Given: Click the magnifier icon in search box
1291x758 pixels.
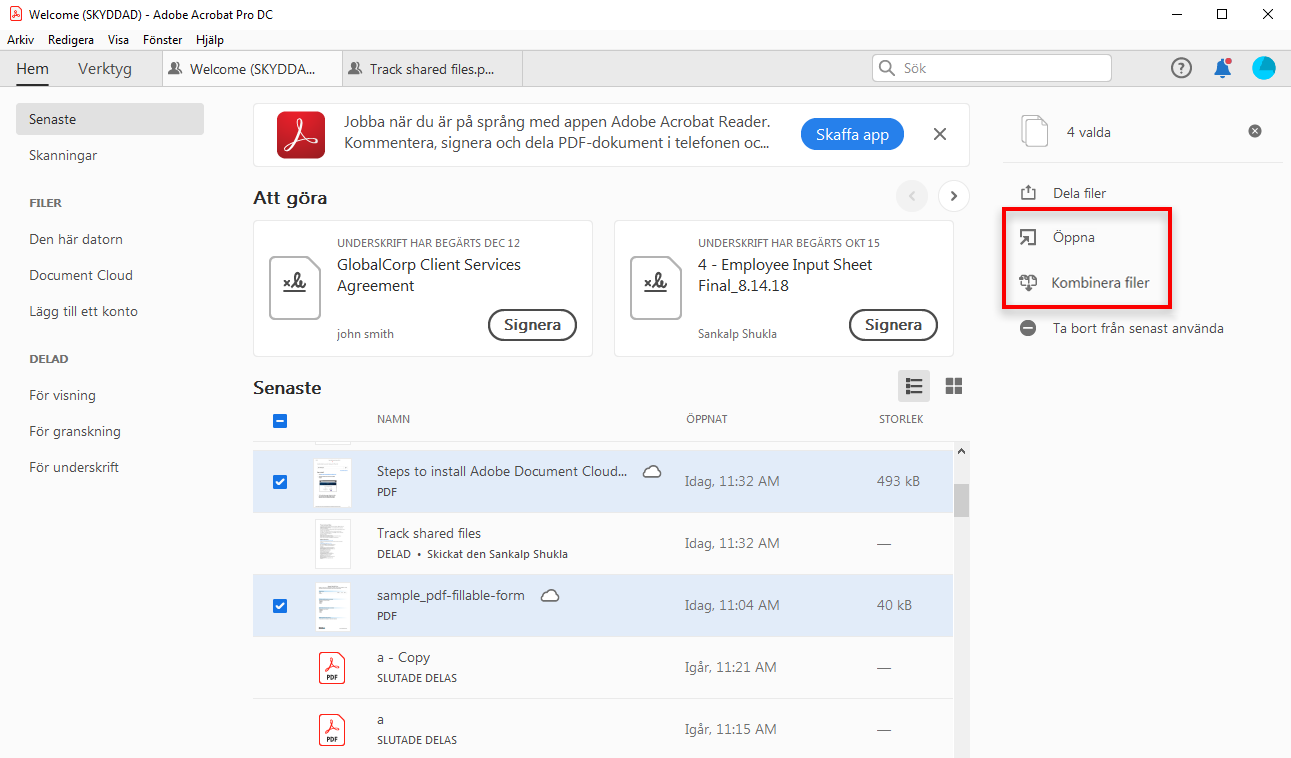Looking at the screenshot, I should click(x=887, y=68).
